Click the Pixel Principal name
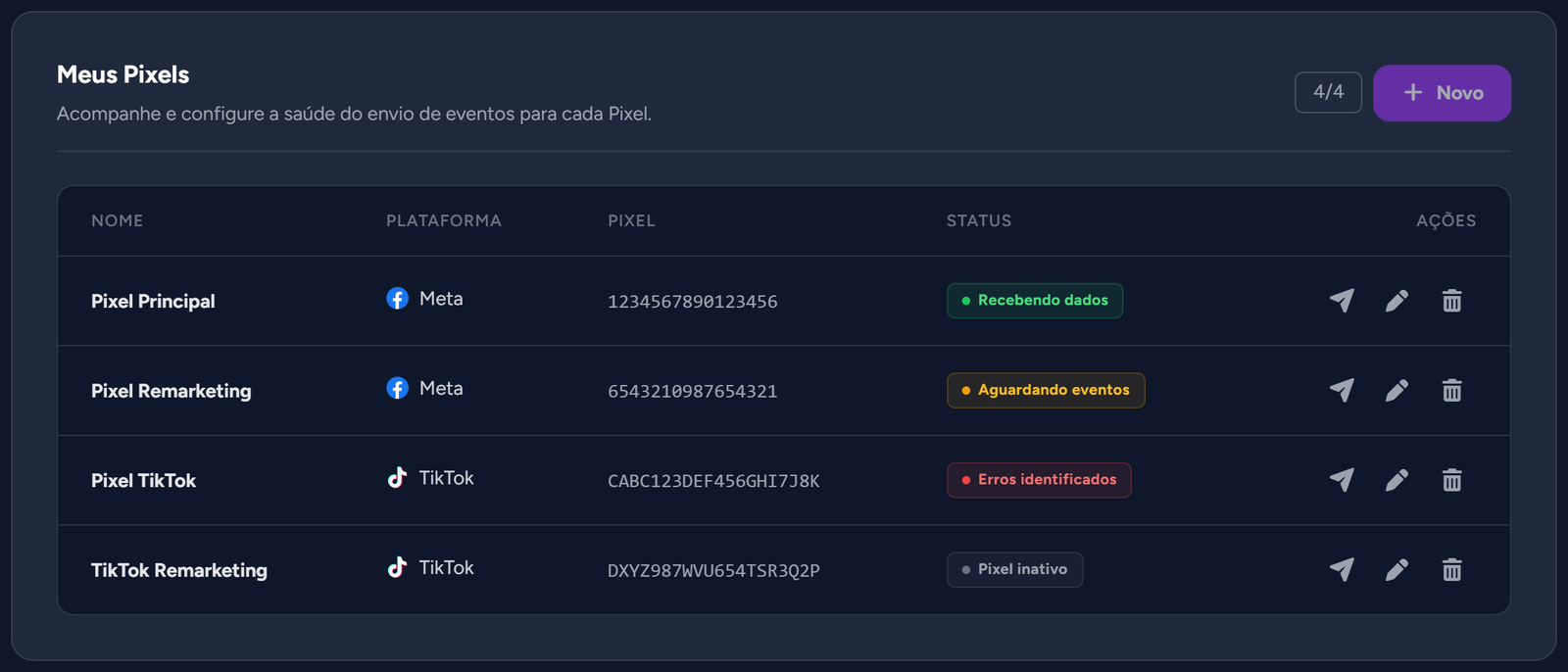1568x672 pixels. point(153,301)
